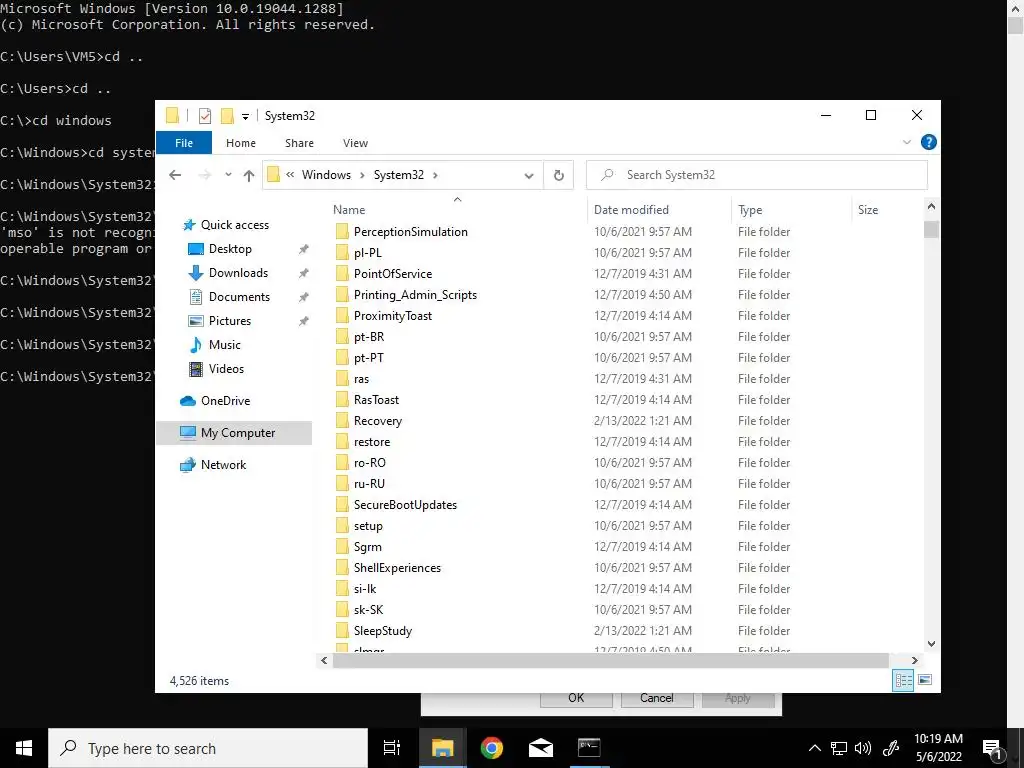Open the File tab

tap(184, 142)
